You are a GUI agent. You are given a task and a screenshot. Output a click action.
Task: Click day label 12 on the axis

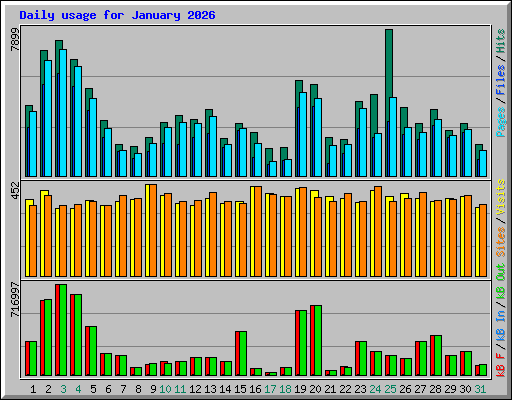(195, 389)
